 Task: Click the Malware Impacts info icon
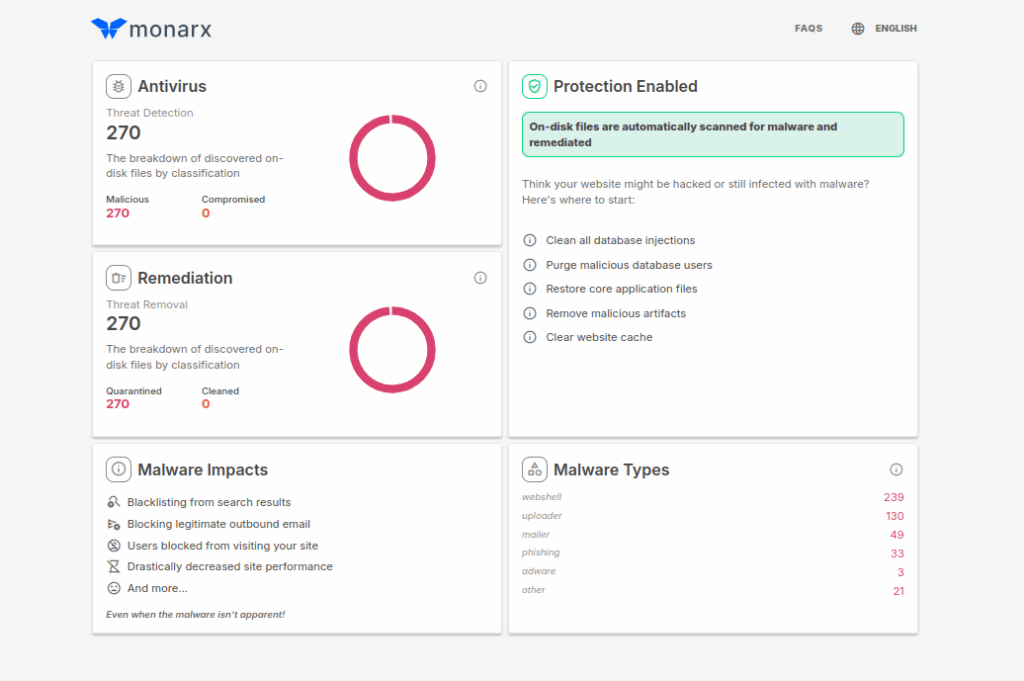coord(119,470)
